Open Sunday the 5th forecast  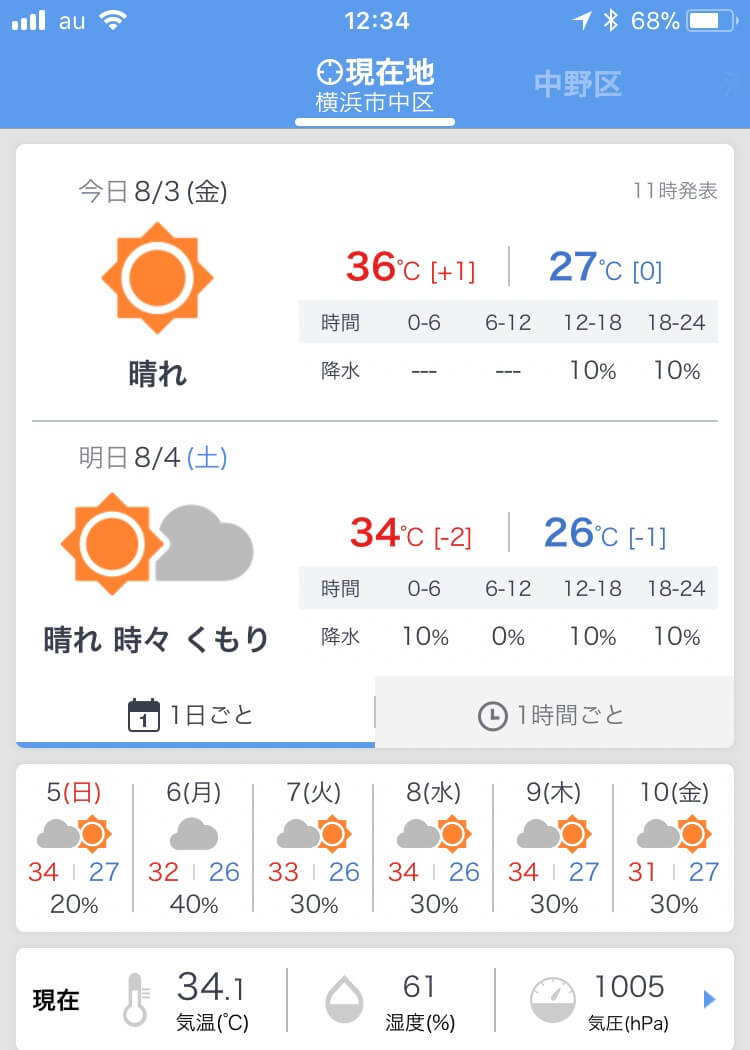pyautogui.click(x=74, y=848)
